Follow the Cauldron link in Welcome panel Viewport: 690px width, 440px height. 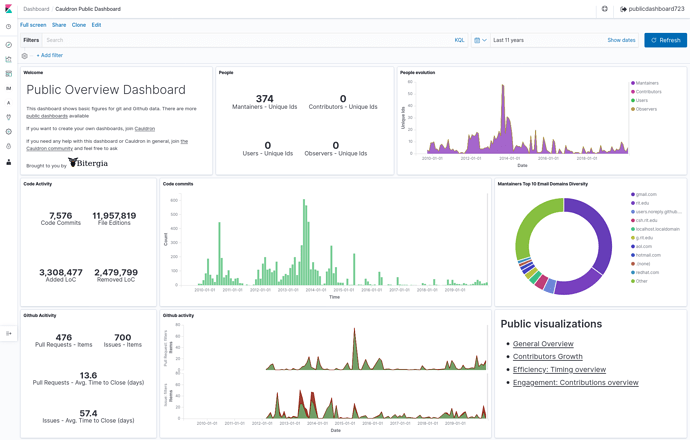coord(145,129)
